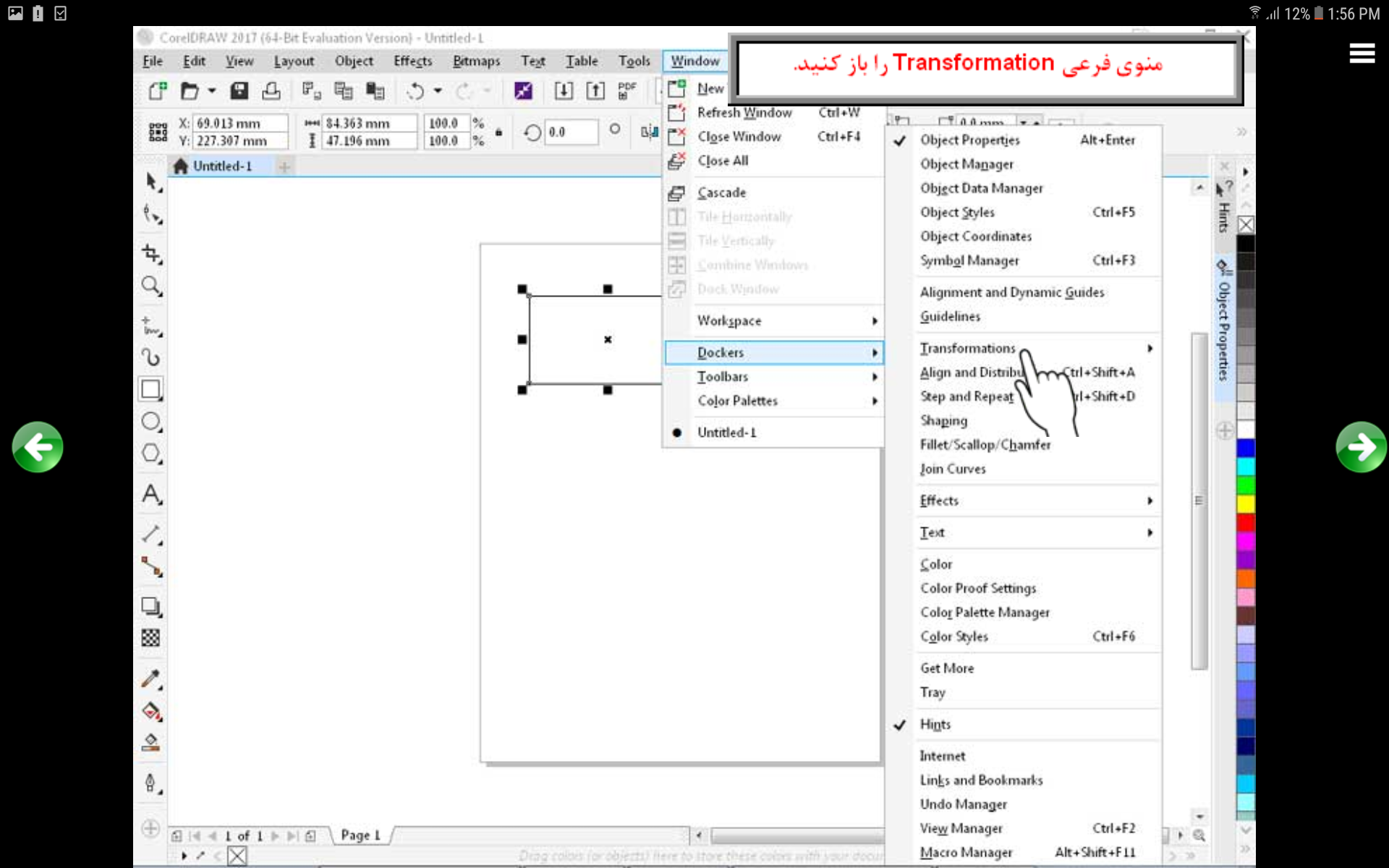The height and width of the screenshot is (868, 1389).
Task: Select the Drop Shadow tool
Action: (151, 606)
